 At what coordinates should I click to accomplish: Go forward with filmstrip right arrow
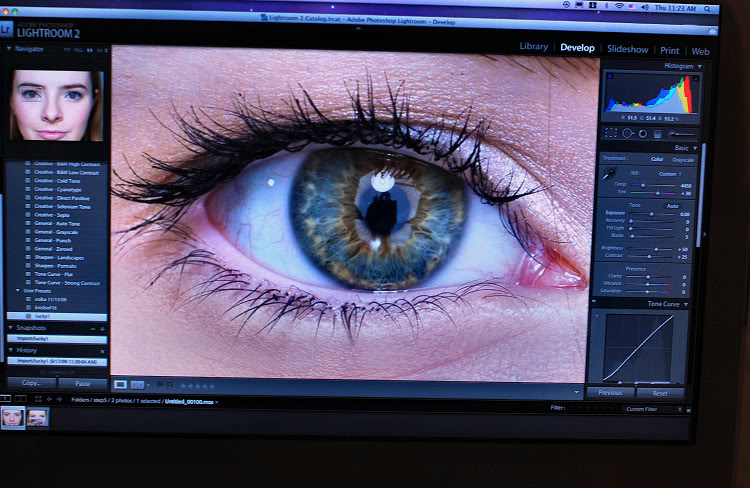pos(59,399)
